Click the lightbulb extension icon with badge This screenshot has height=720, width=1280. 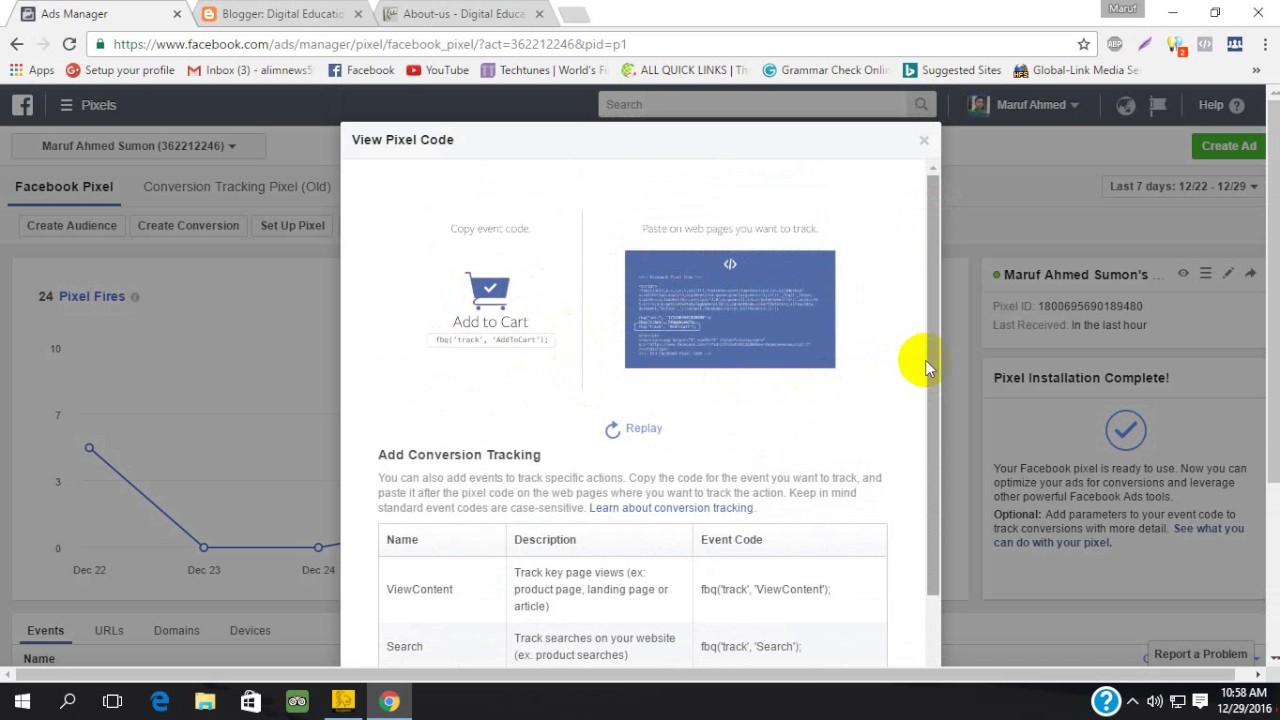tap(1176, 45)
